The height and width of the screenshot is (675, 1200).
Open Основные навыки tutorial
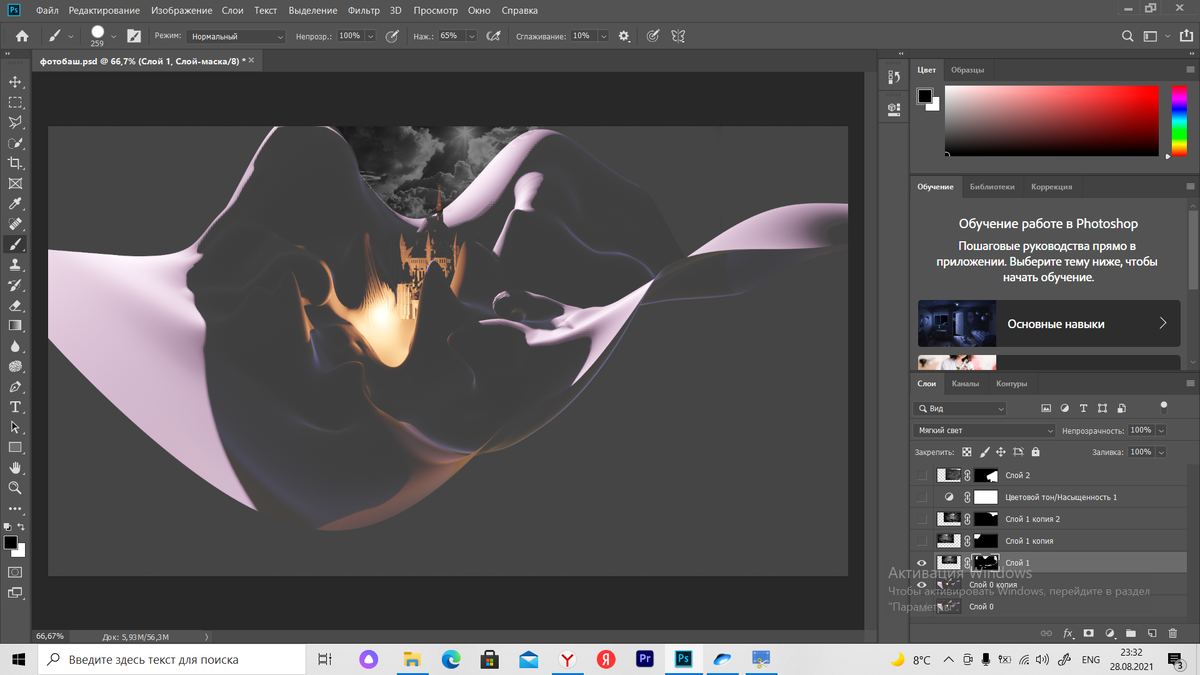point(1049,324)
